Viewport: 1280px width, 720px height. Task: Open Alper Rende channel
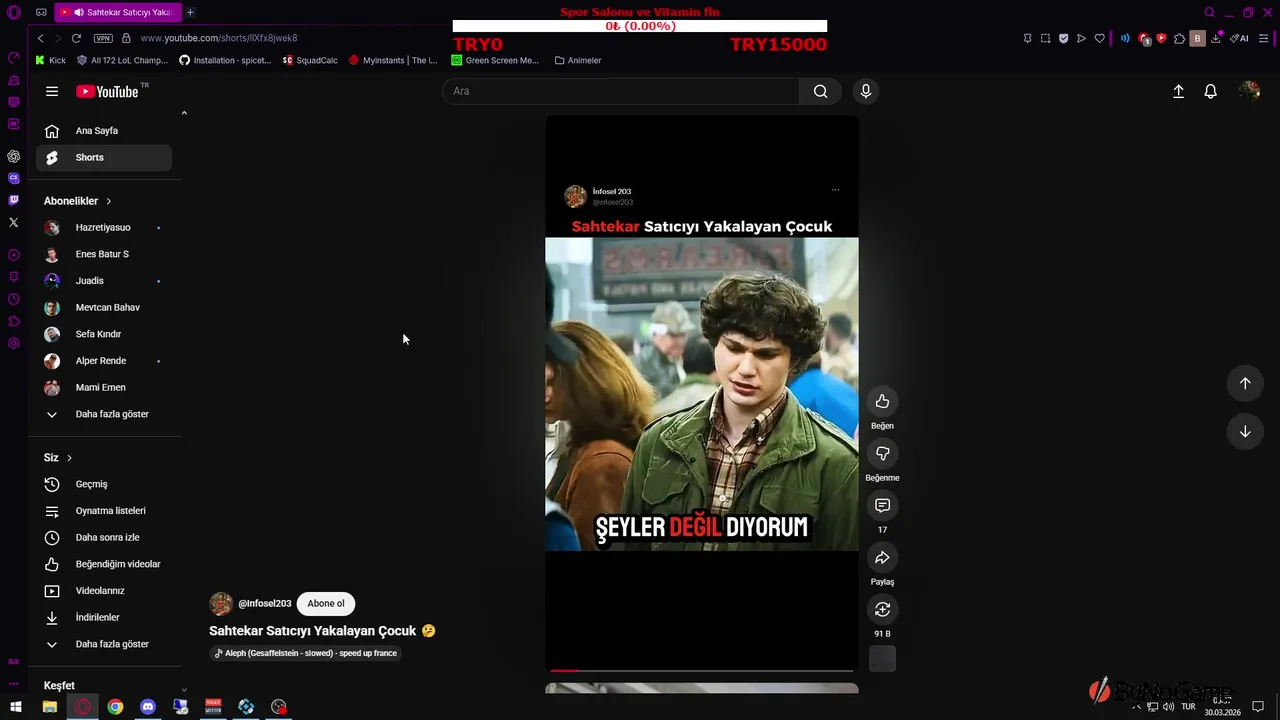(x=104, y=361)
